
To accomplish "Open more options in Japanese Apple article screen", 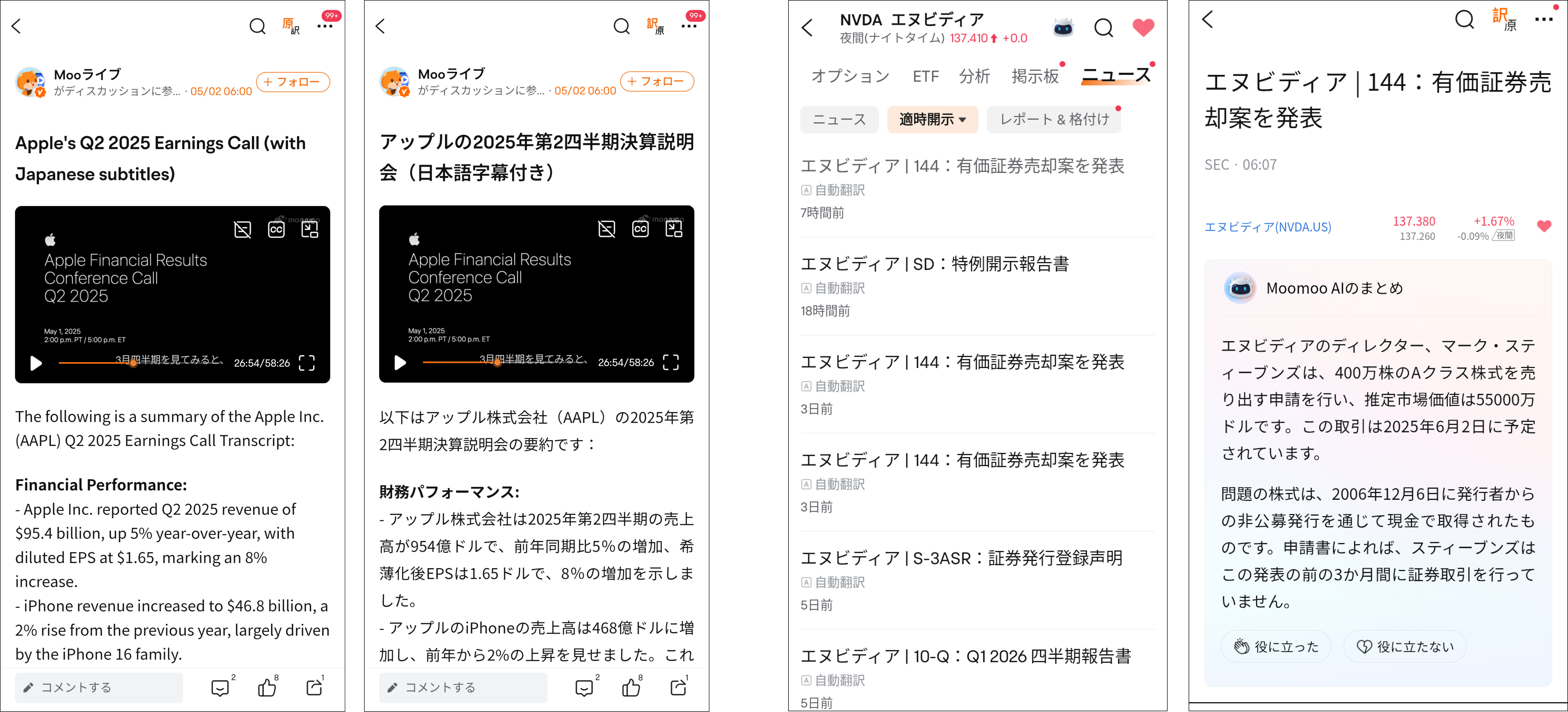I will coord(689,26).
